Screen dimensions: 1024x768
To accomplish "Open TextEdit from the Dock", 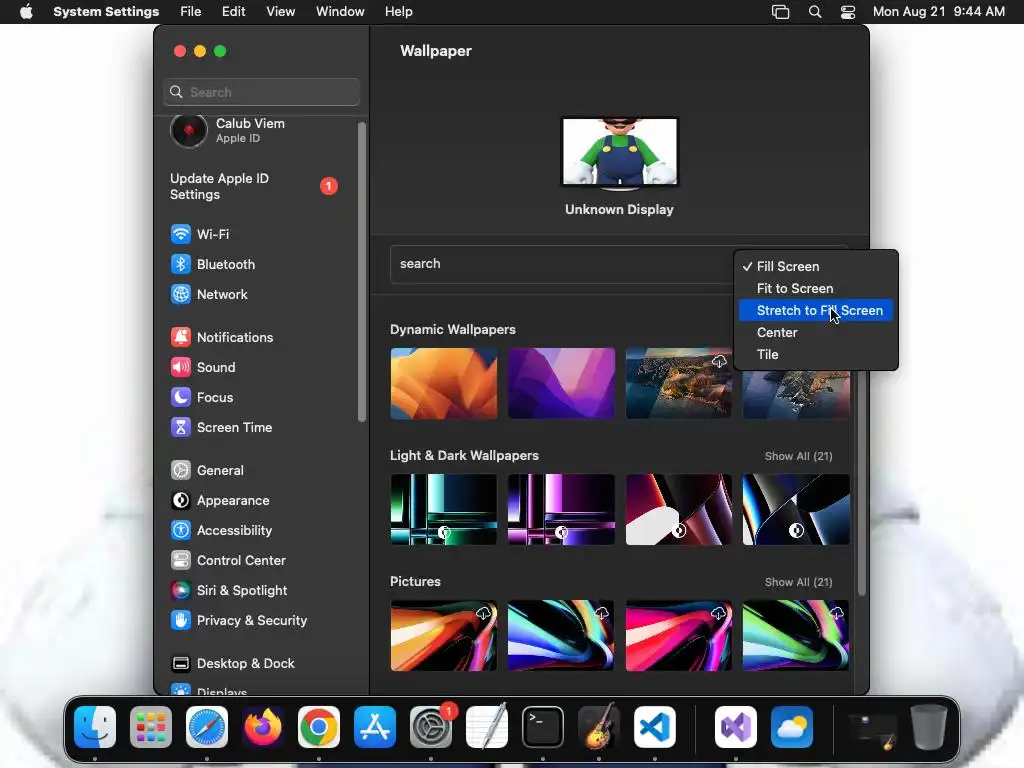I will tap(487, 727).
